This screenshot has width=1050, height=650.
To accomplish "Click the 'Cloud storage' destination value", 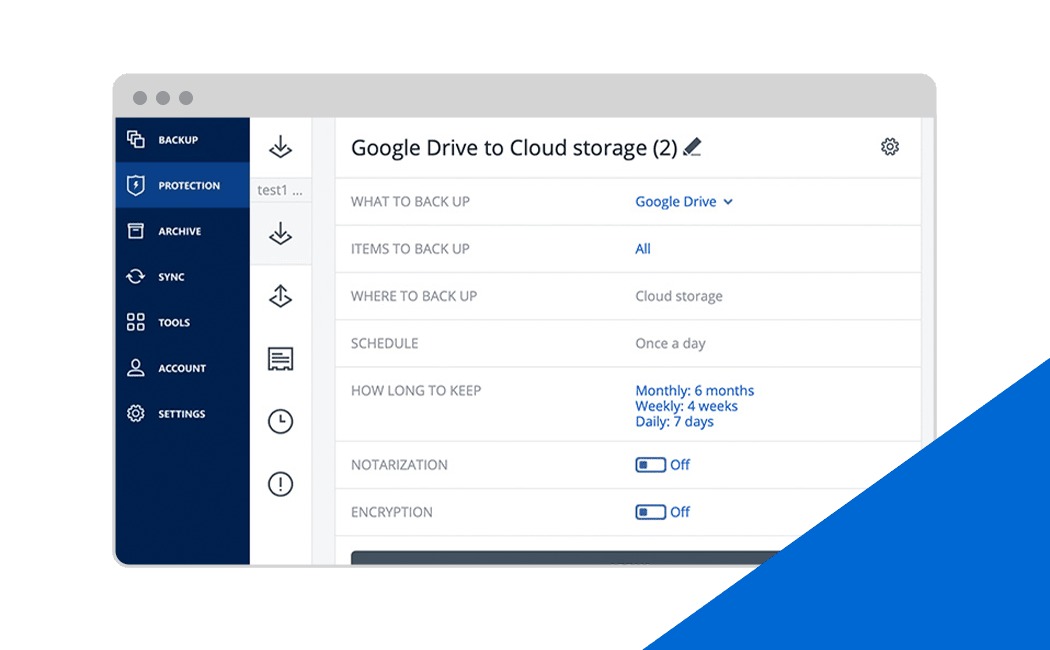I will (x=679, y=296).
